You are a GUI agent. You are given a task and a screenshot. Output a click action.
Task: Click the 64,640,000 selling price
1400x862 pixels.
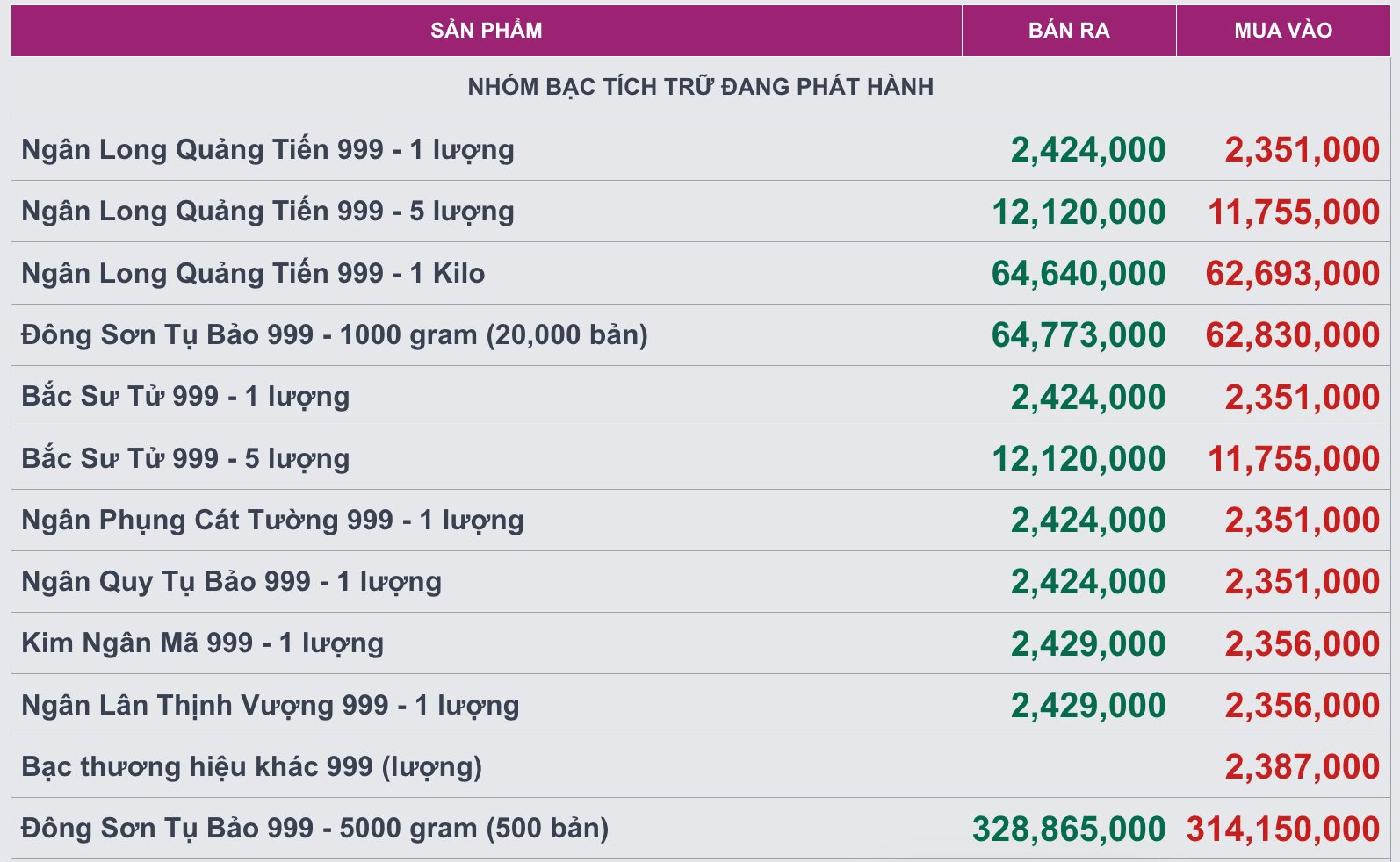[x=1079, y=274]
